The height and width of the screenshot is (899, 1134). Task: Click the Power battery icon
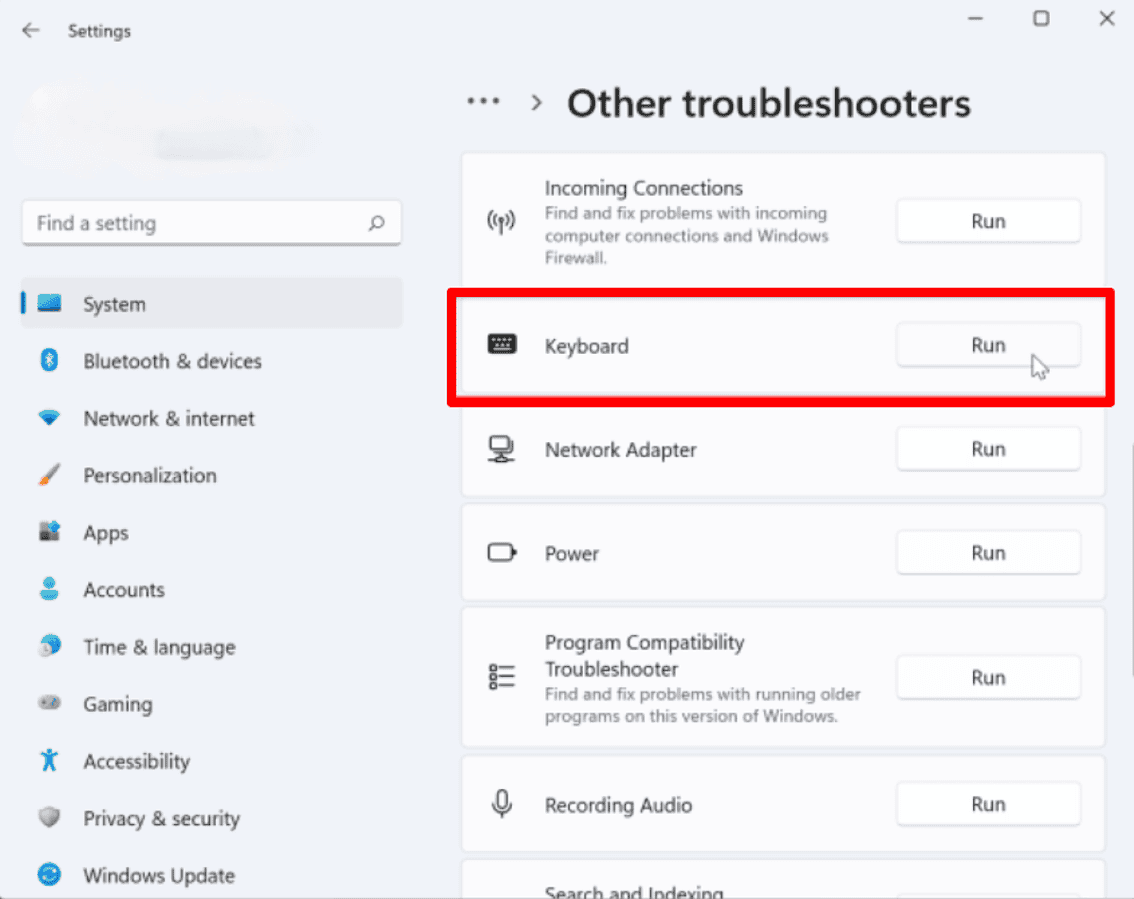(502, 553)
